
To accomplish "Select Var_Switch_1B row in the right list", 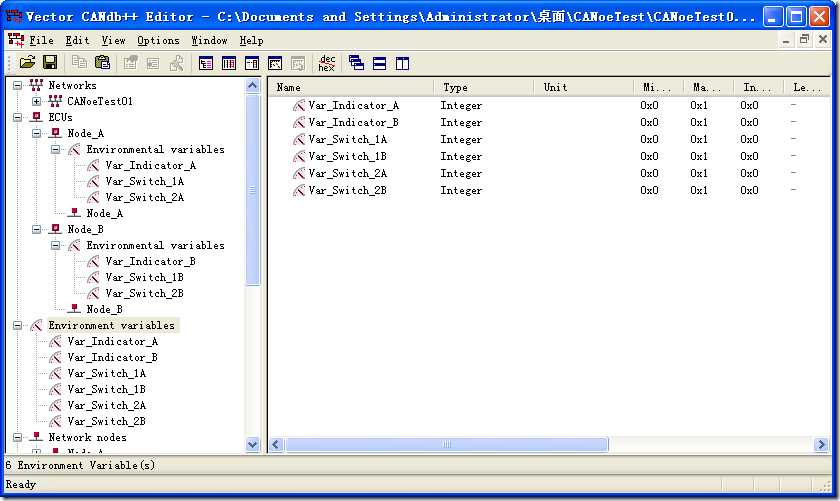I will click(549, 156).
